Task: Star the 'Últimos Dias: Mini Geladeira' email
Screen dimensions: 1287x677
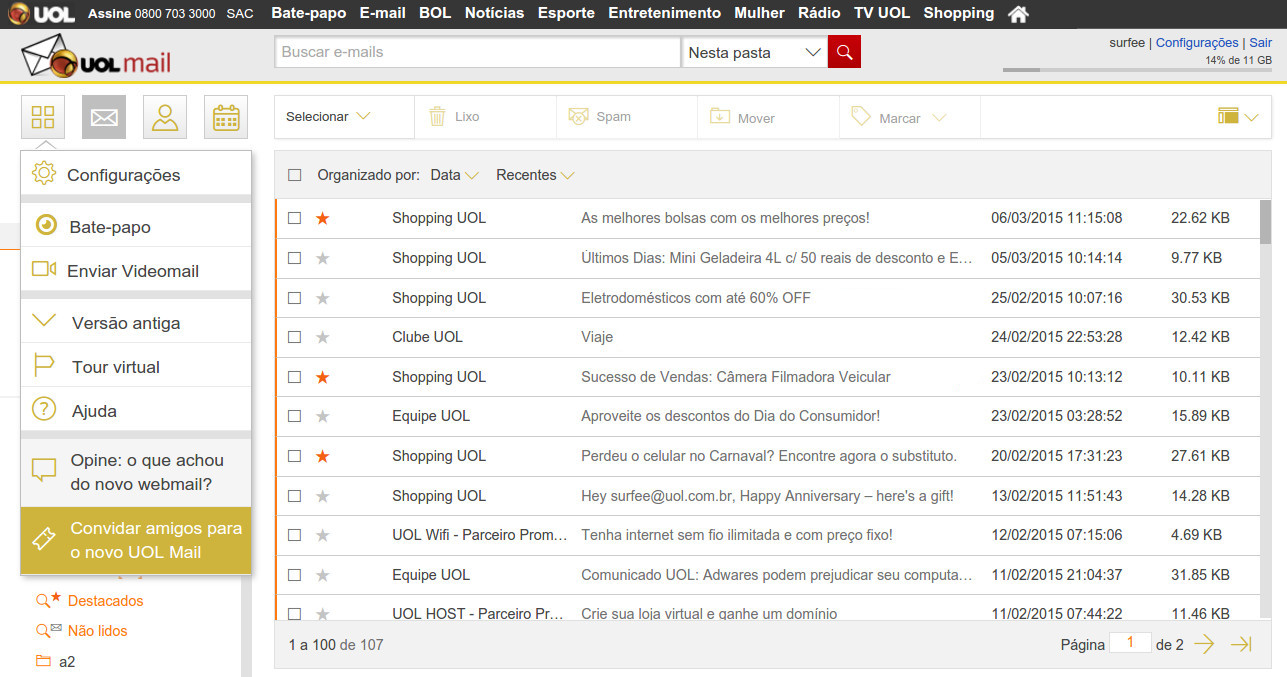Action: (x=322, y=258)
